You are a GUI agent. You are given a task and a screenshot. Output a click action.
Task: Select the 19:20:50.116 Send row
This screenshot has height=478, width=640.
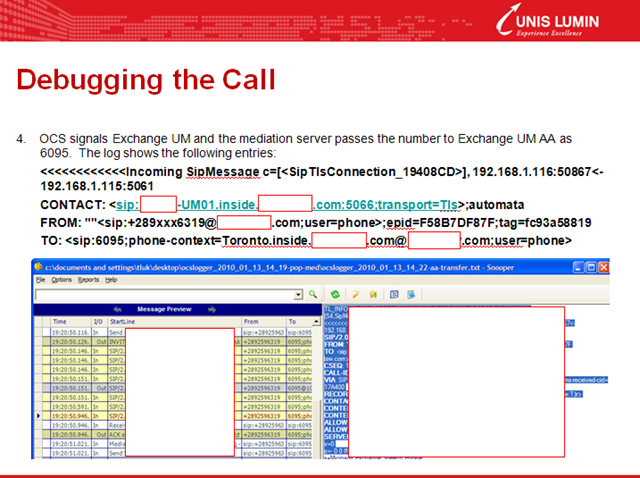coord(177,333)
